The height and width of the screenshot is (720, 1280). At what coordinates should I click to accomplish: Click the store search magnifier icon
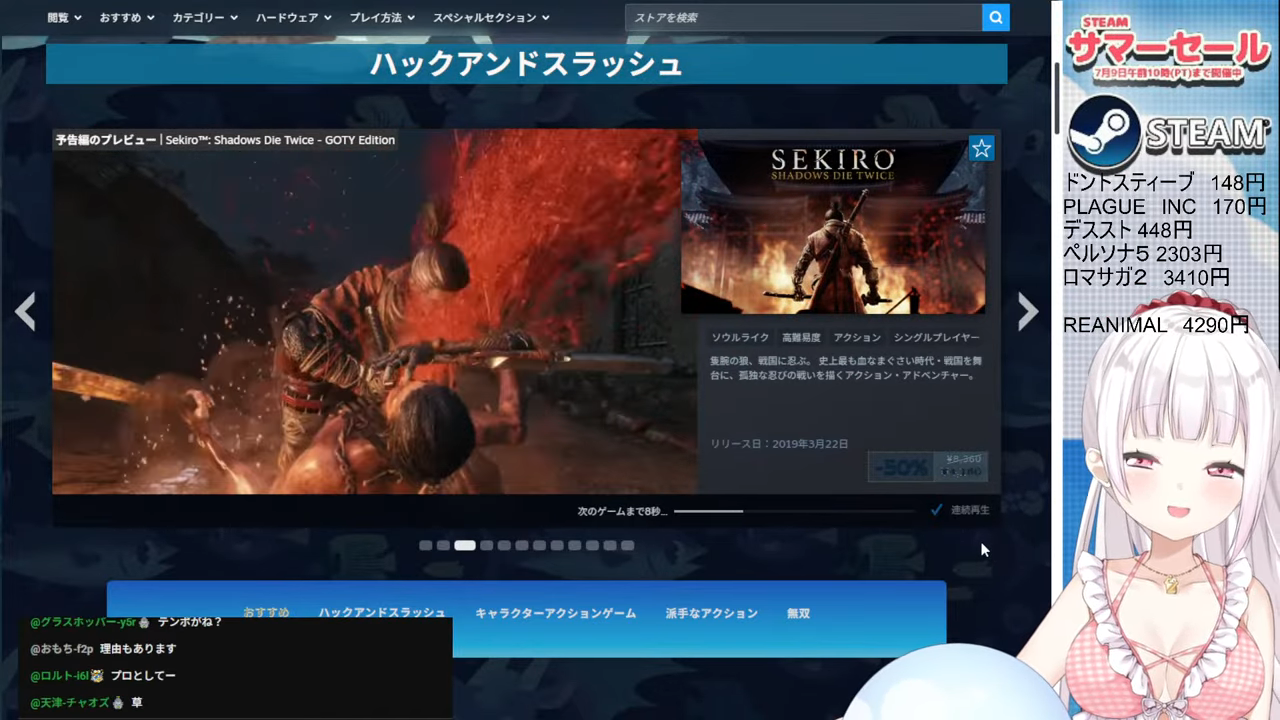point(995,17)
